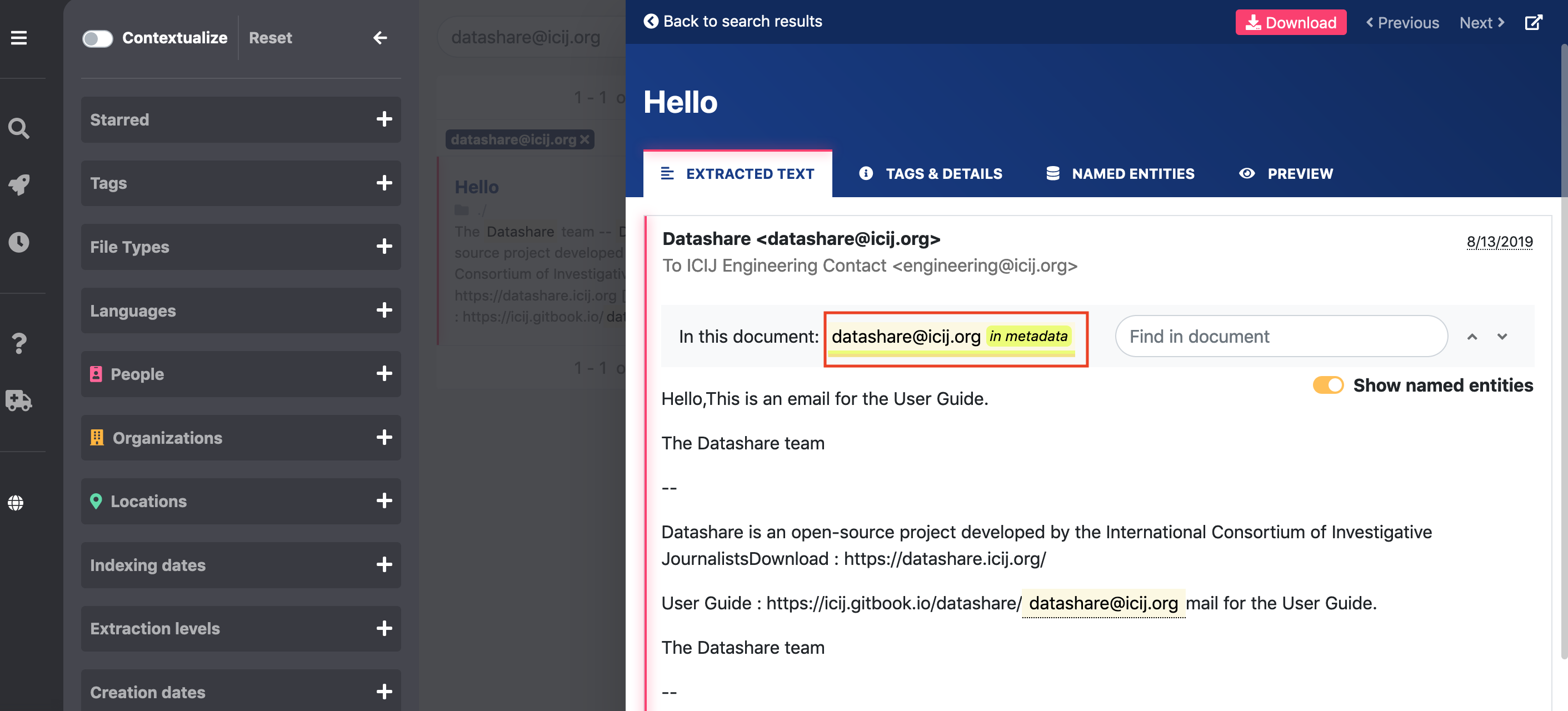1568x711 pixels.
Task: Click the Download button
Action: (1290, 23)
